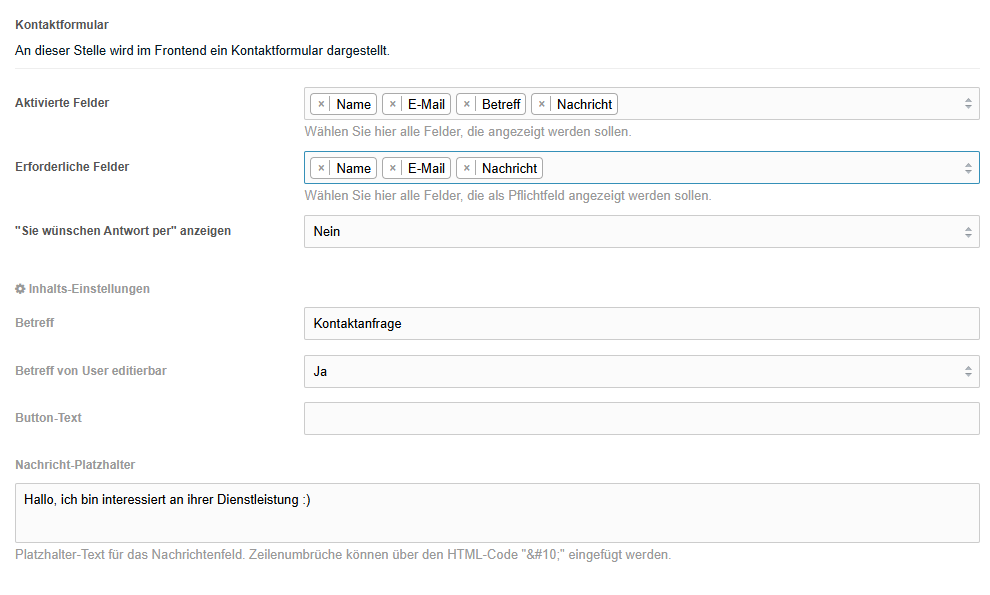Viewport: 990px width, 595px height.
Task: Remove E-Mail tag from Aktivierte Felder
Action: [393, 104]
